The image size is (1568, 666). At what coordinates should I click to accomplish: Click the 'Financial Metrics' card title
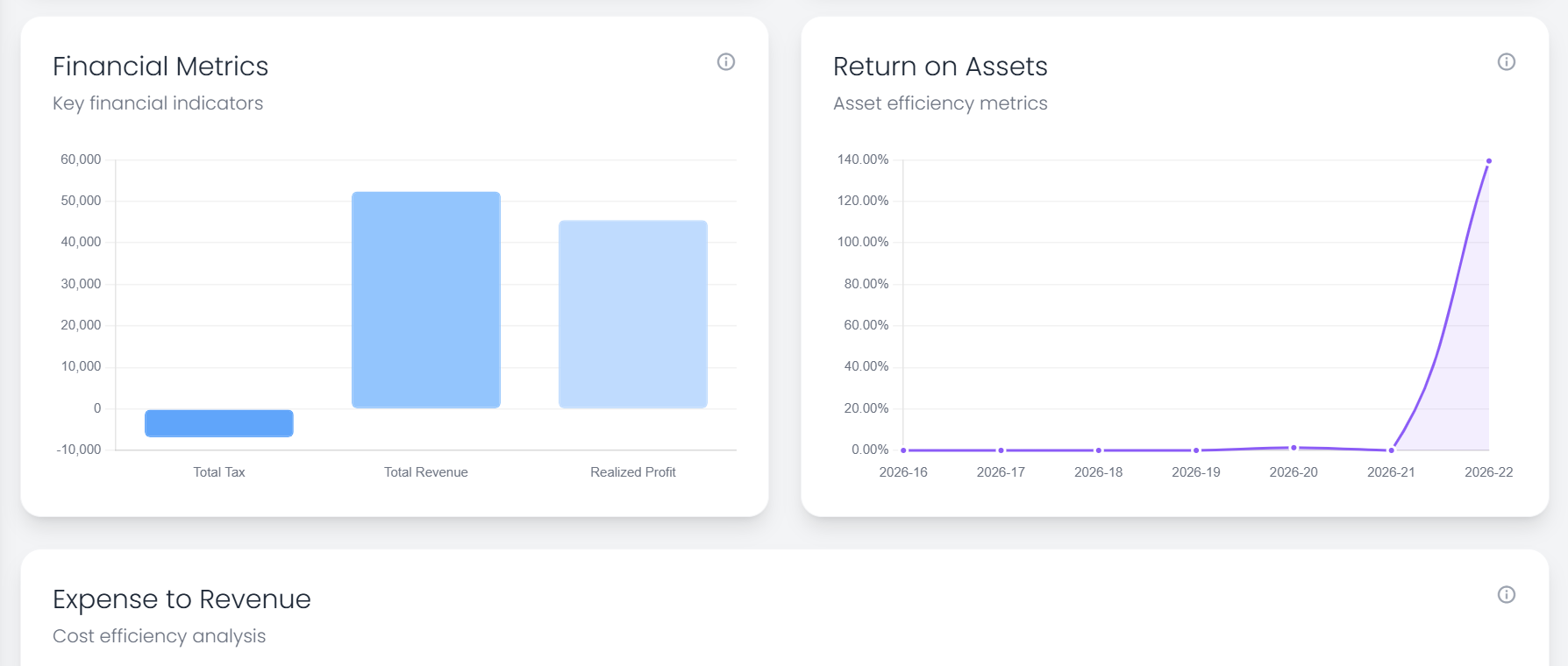tap(160, 67)
